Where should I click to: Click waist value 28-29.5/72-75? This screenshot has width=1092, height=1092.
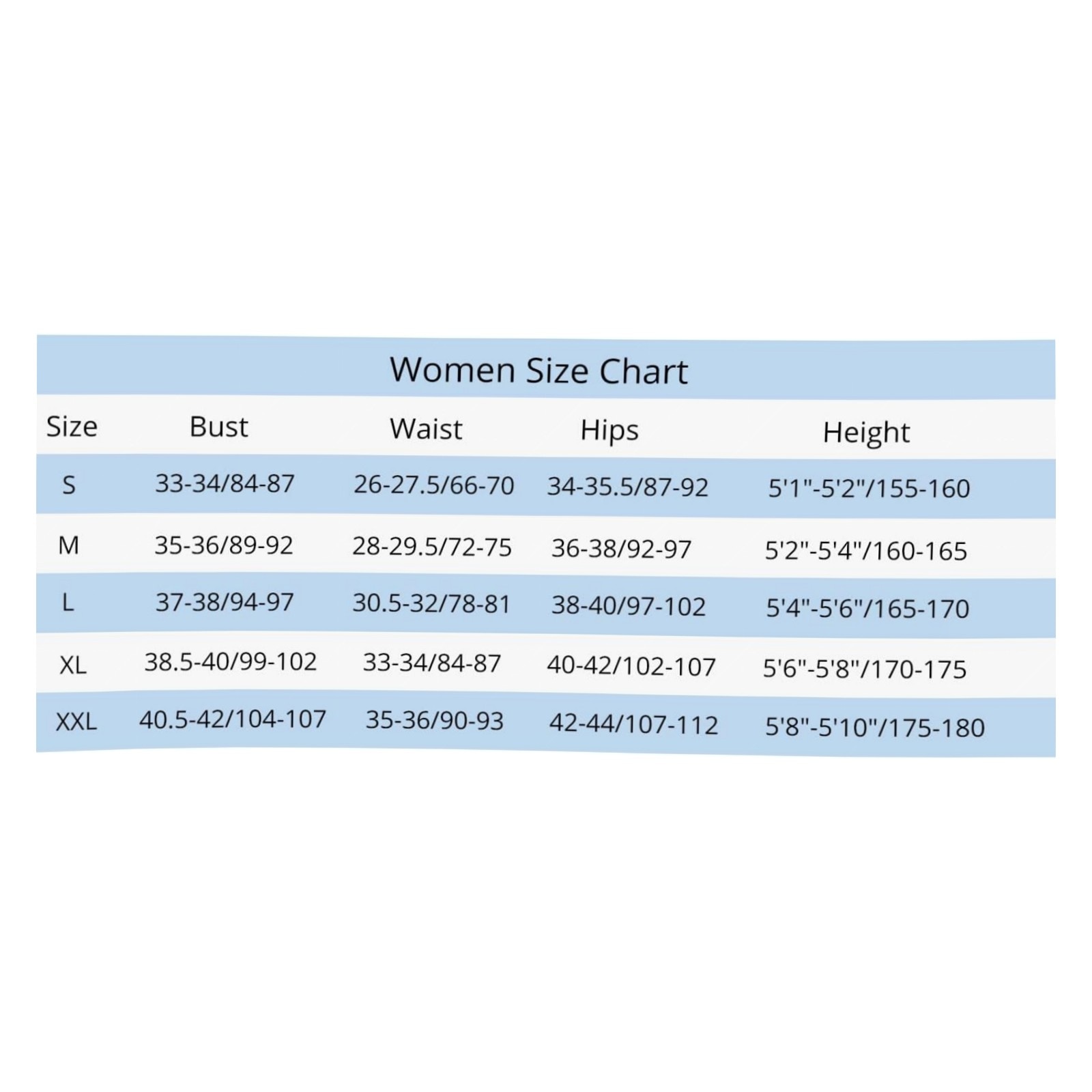432,547
